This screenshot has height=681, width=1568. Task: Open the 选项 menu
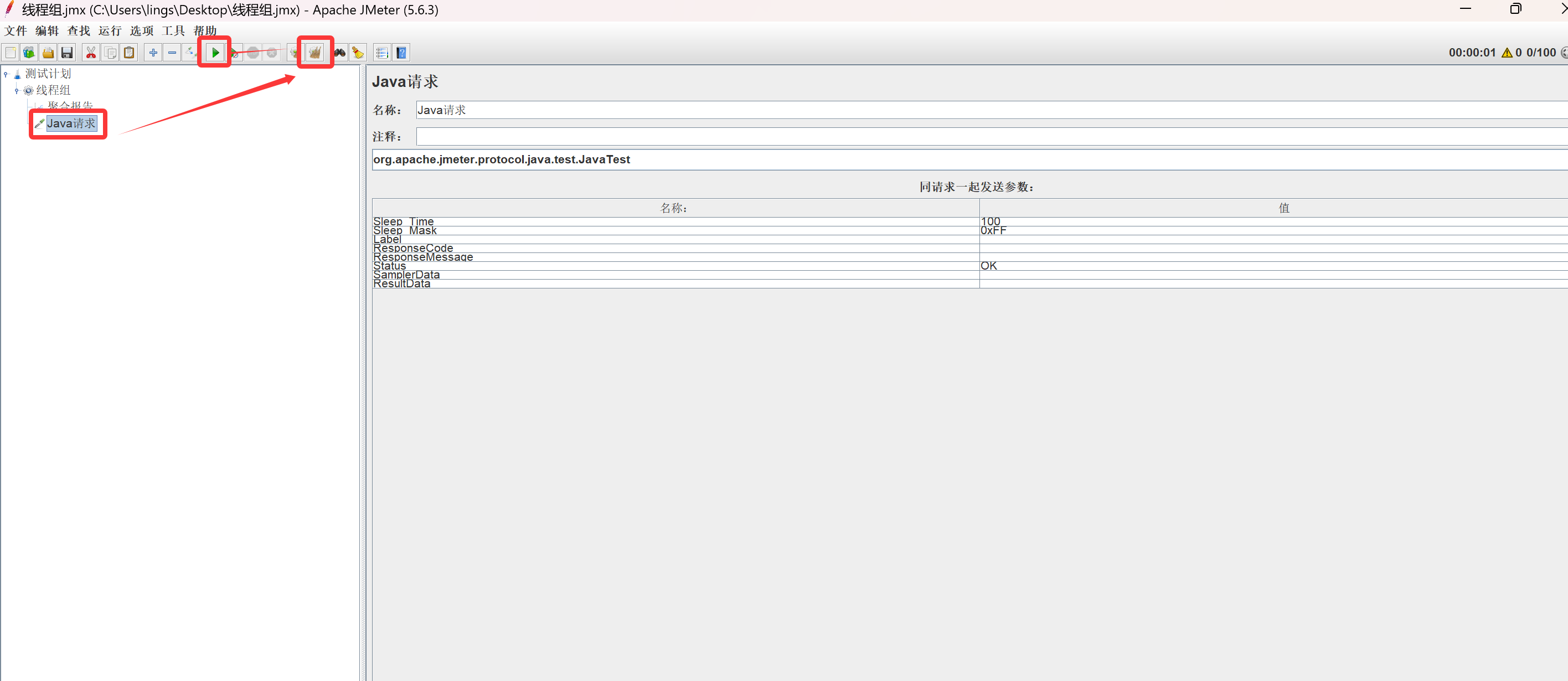(x=141, y=30)
